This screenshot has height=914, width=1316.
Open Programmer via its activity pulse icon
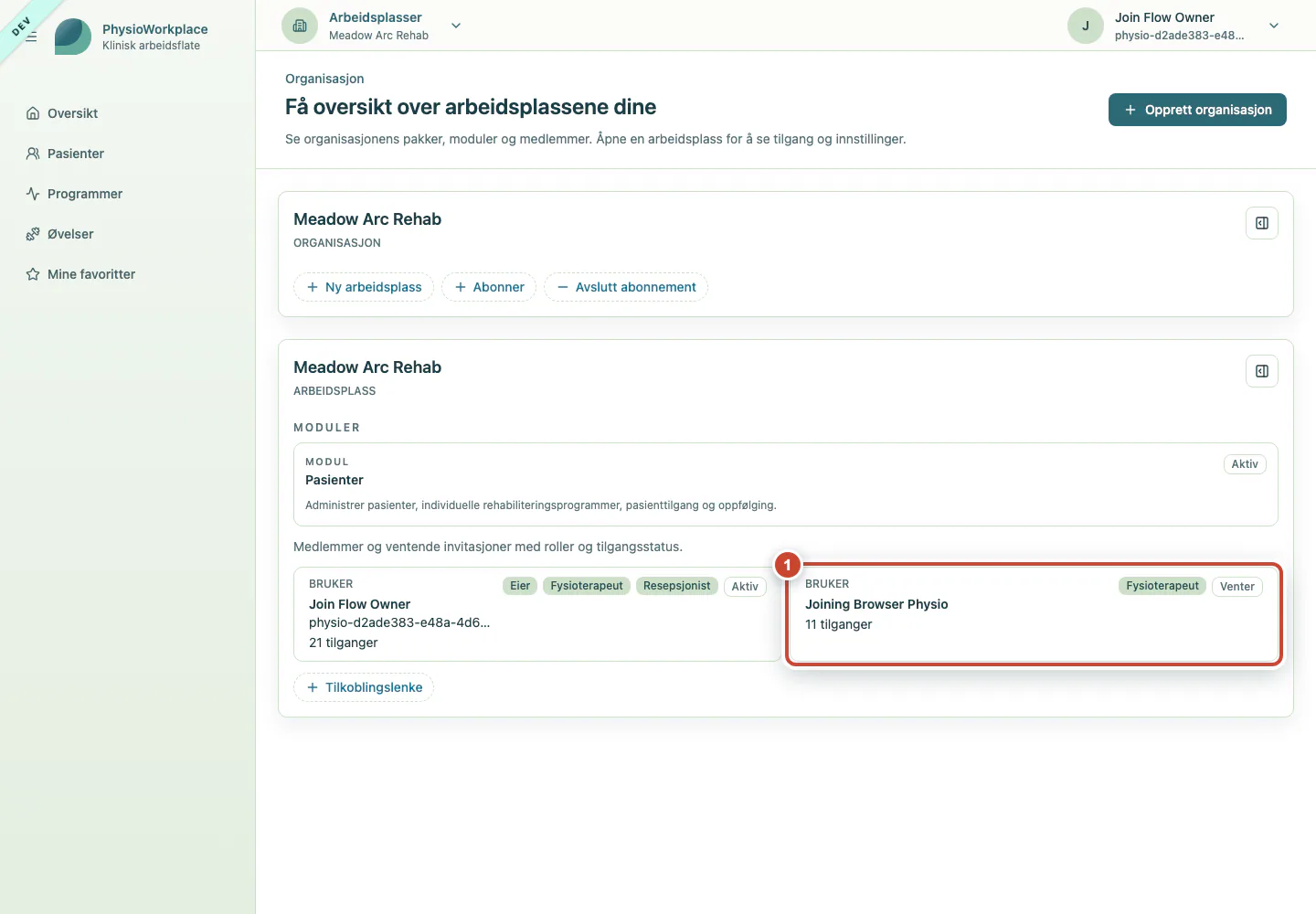click(x=33, y=194)
